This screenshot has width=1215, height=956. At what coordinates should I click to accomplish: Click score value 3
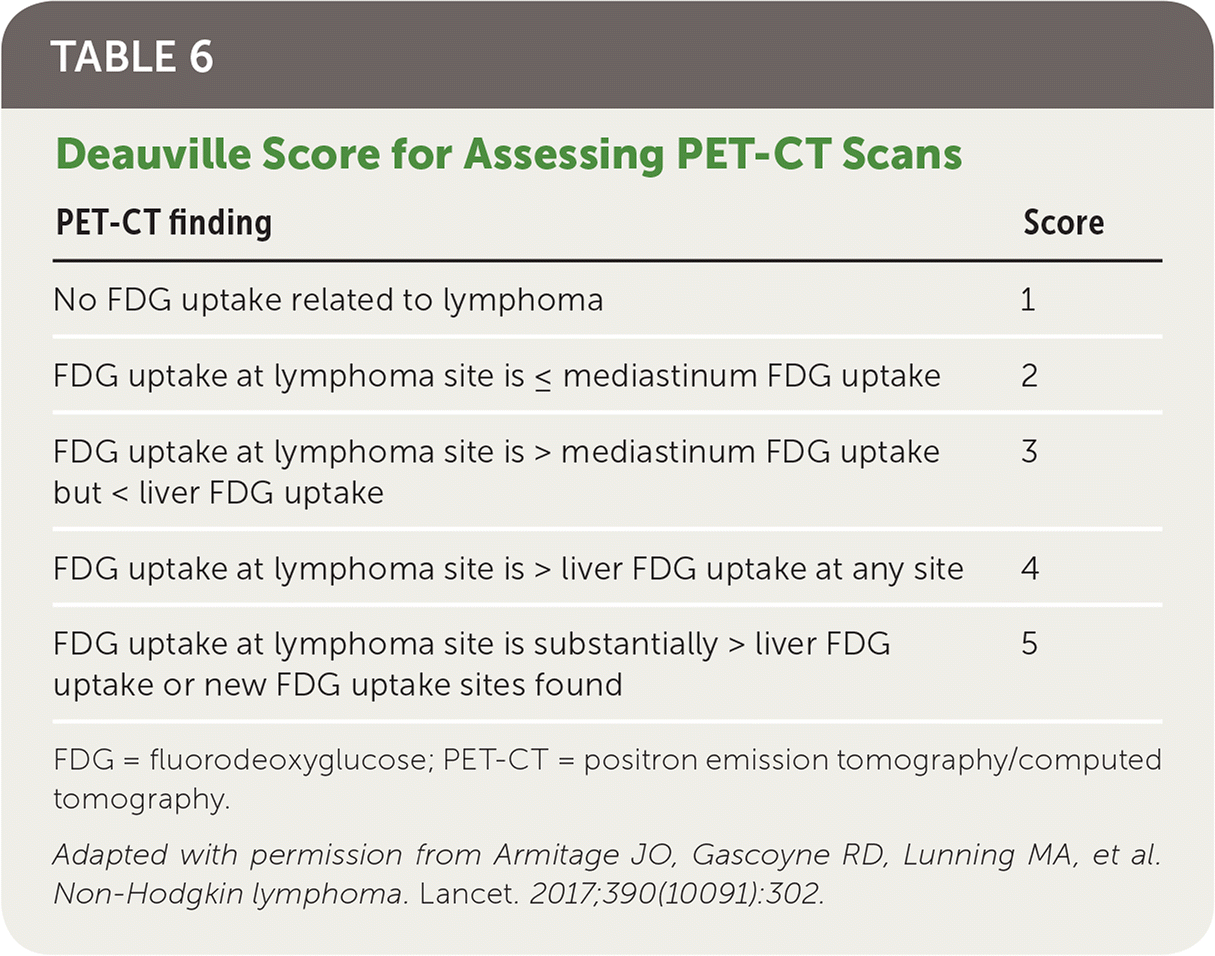(x=1029, y=452)
